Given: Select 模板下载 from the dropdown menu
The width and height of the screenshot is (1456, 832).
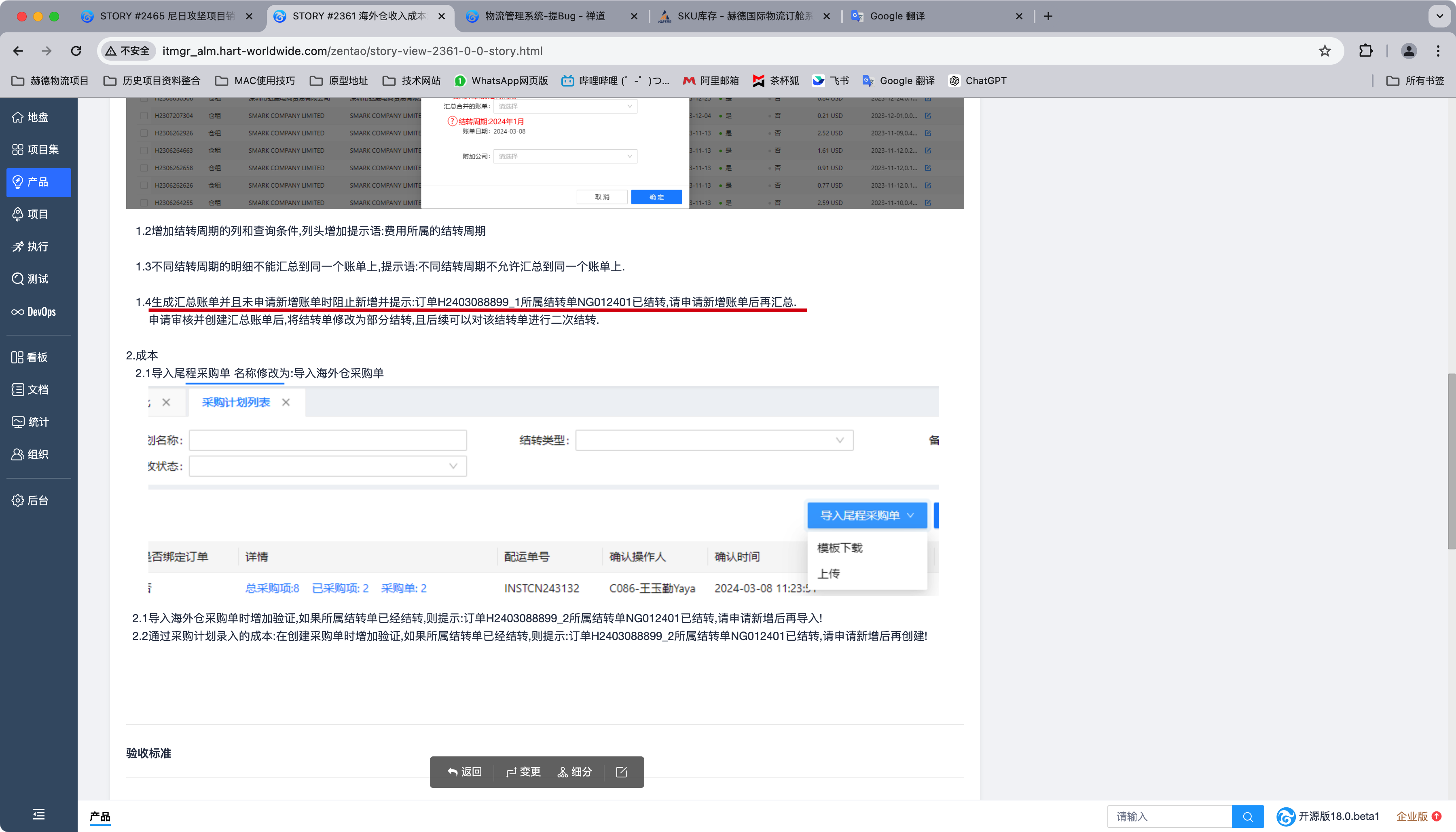Looking at the screenshot, I should click(840, 547).
